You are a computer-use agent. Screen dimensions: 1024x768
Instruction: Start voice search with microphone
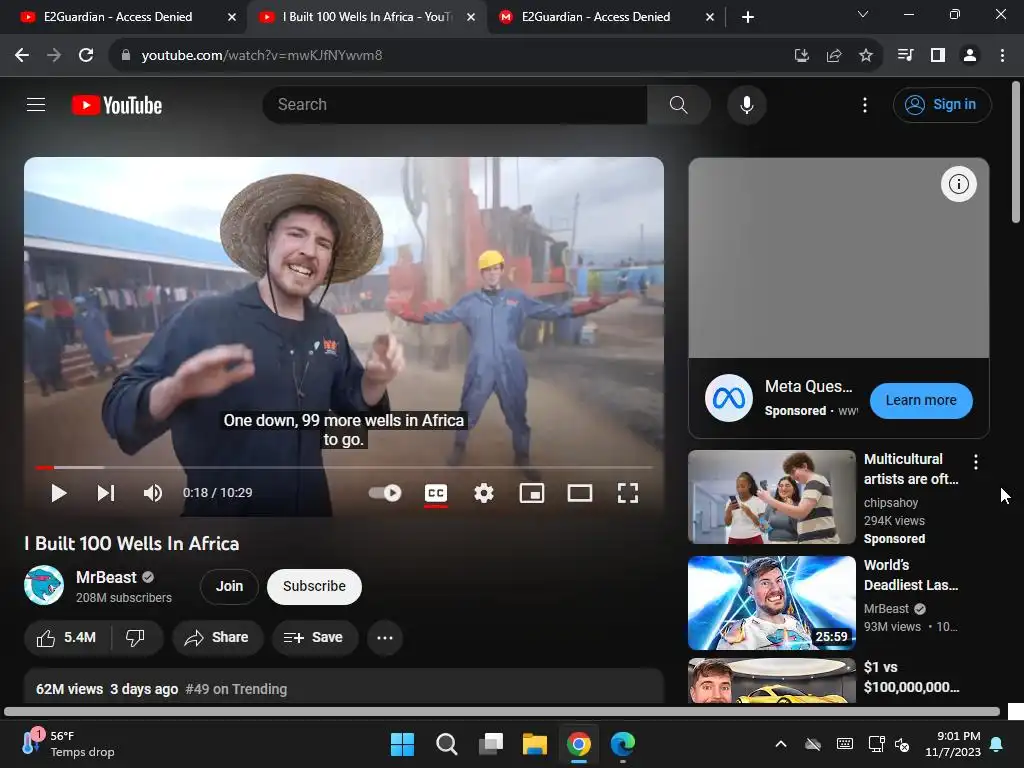pyautogui.click(x=746, y=104)
